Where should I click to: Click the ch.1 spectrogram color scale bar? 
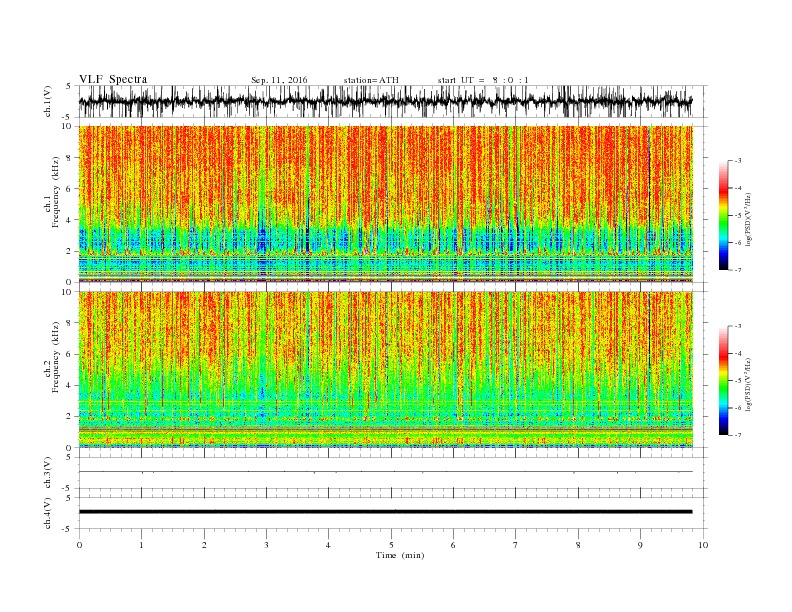[724, 216]
